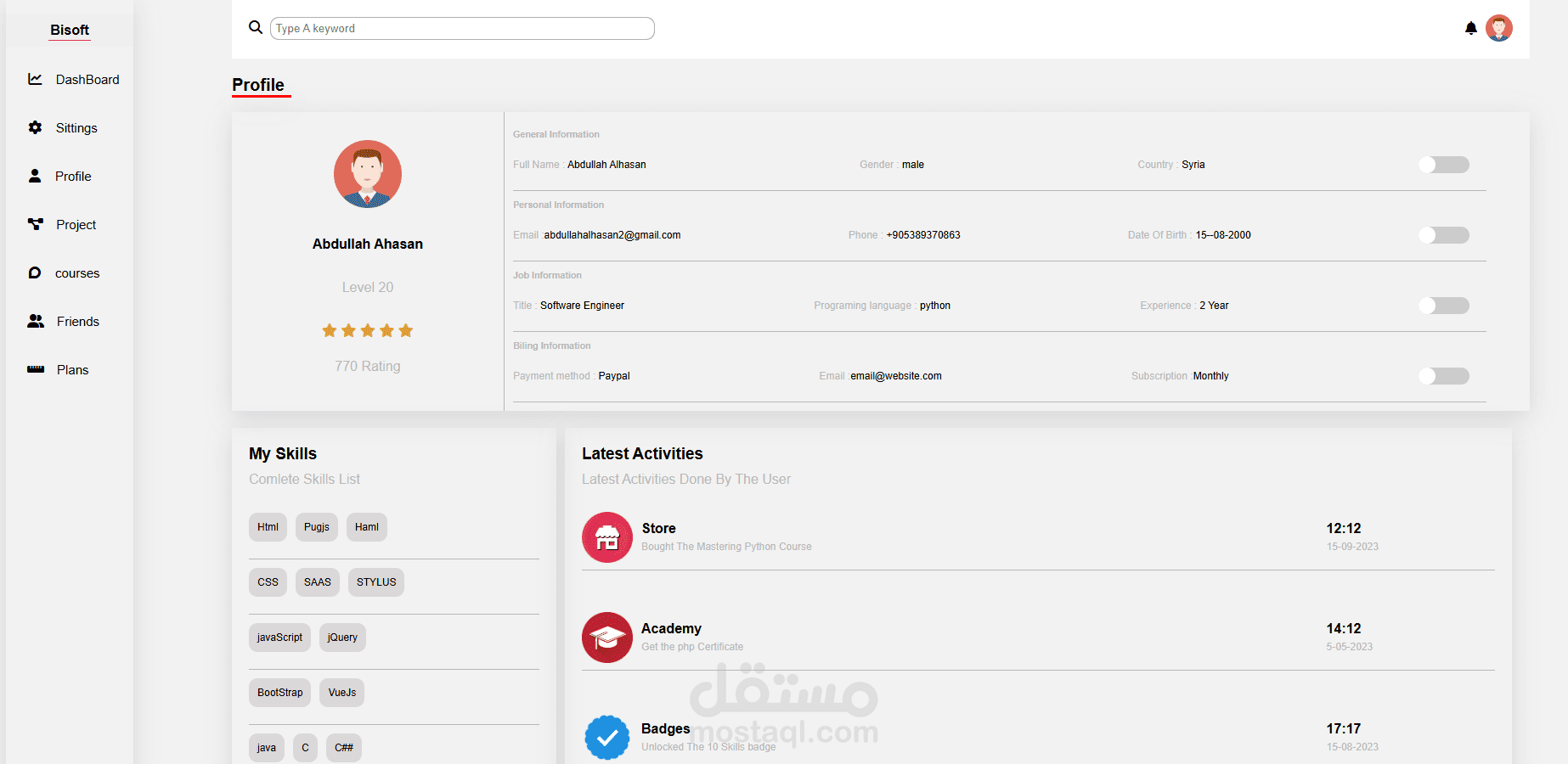Click the Abdullah Ahasan name under avatar
The image size is (1568, 764).
(x=368, y=244)
